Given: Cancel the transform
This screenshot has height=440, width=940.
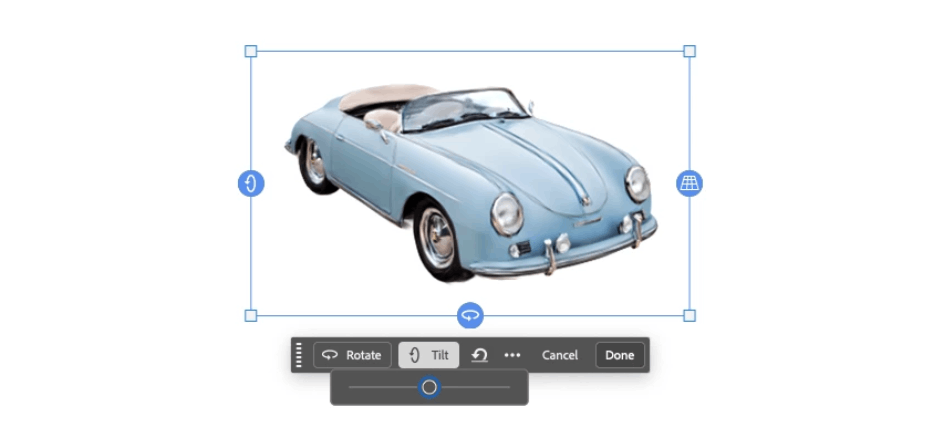Looking at the screenshot, I should pyautogui.click(x=560, y=355).
